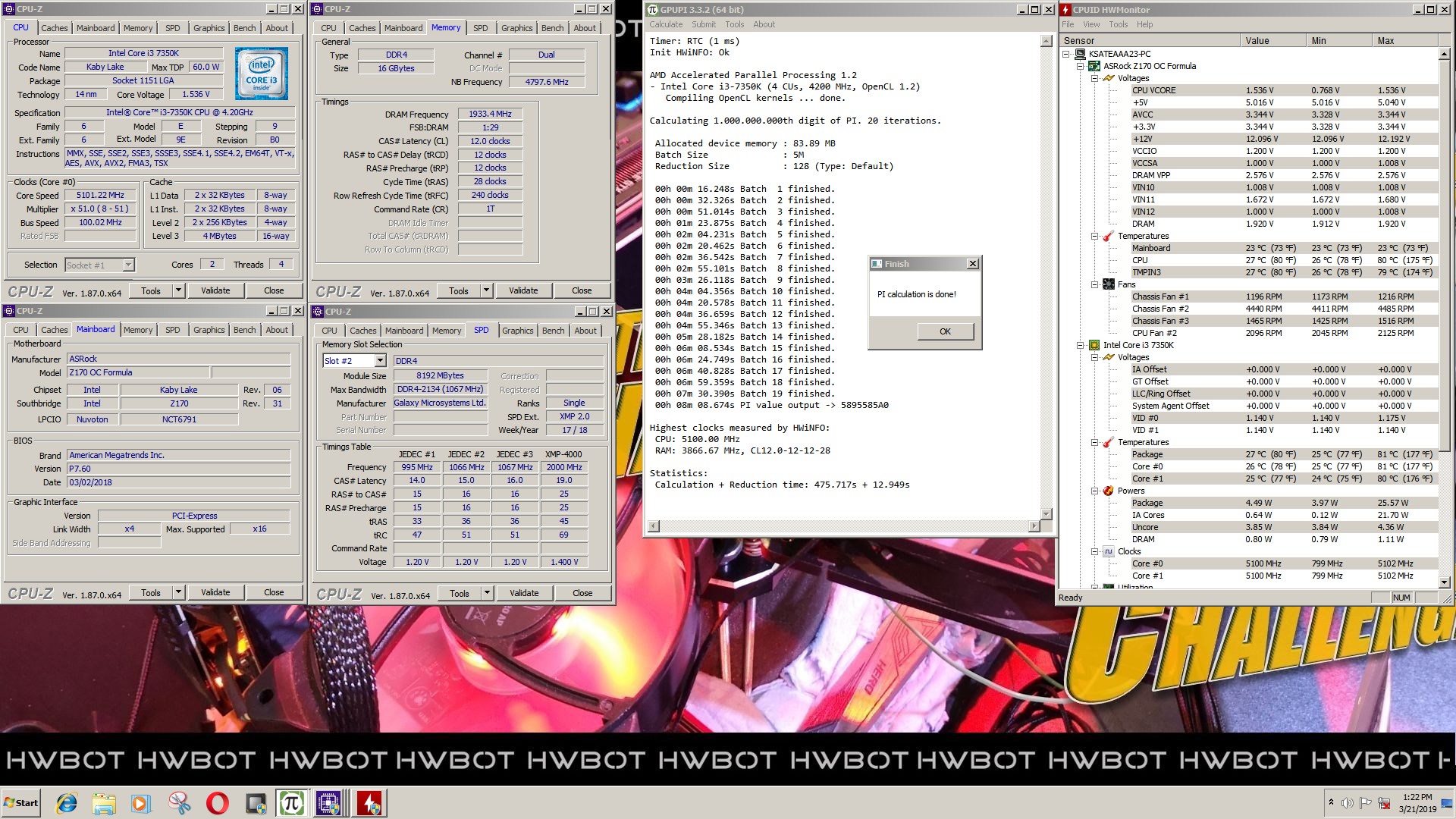
Task: Click the dark monitor shield icon in taskbar
Action: 256,803
